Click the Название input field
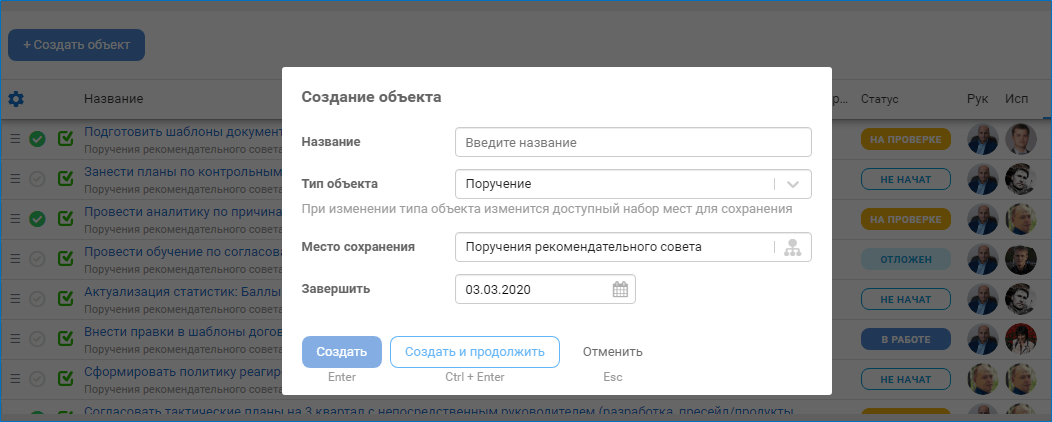The image size is (1052, 422). pos(633,142)
